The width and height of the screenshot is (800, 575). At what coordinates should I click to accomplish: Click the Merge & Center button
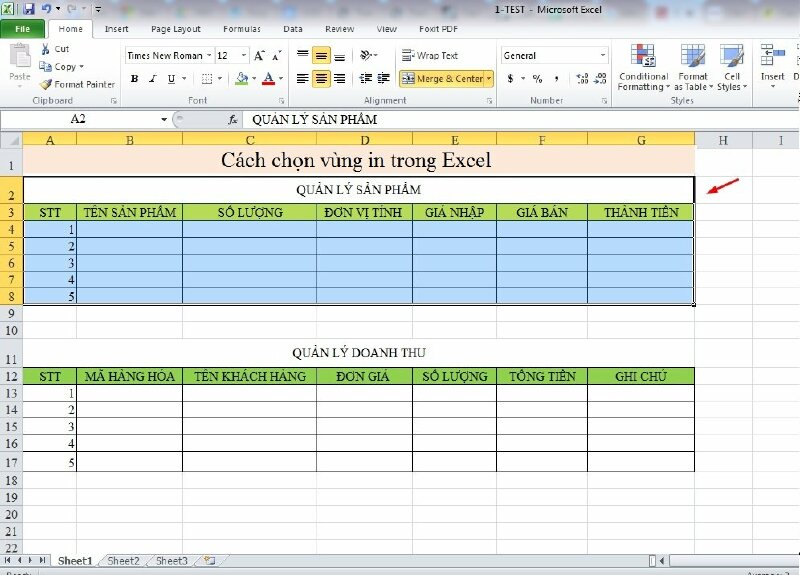[442, 79]
